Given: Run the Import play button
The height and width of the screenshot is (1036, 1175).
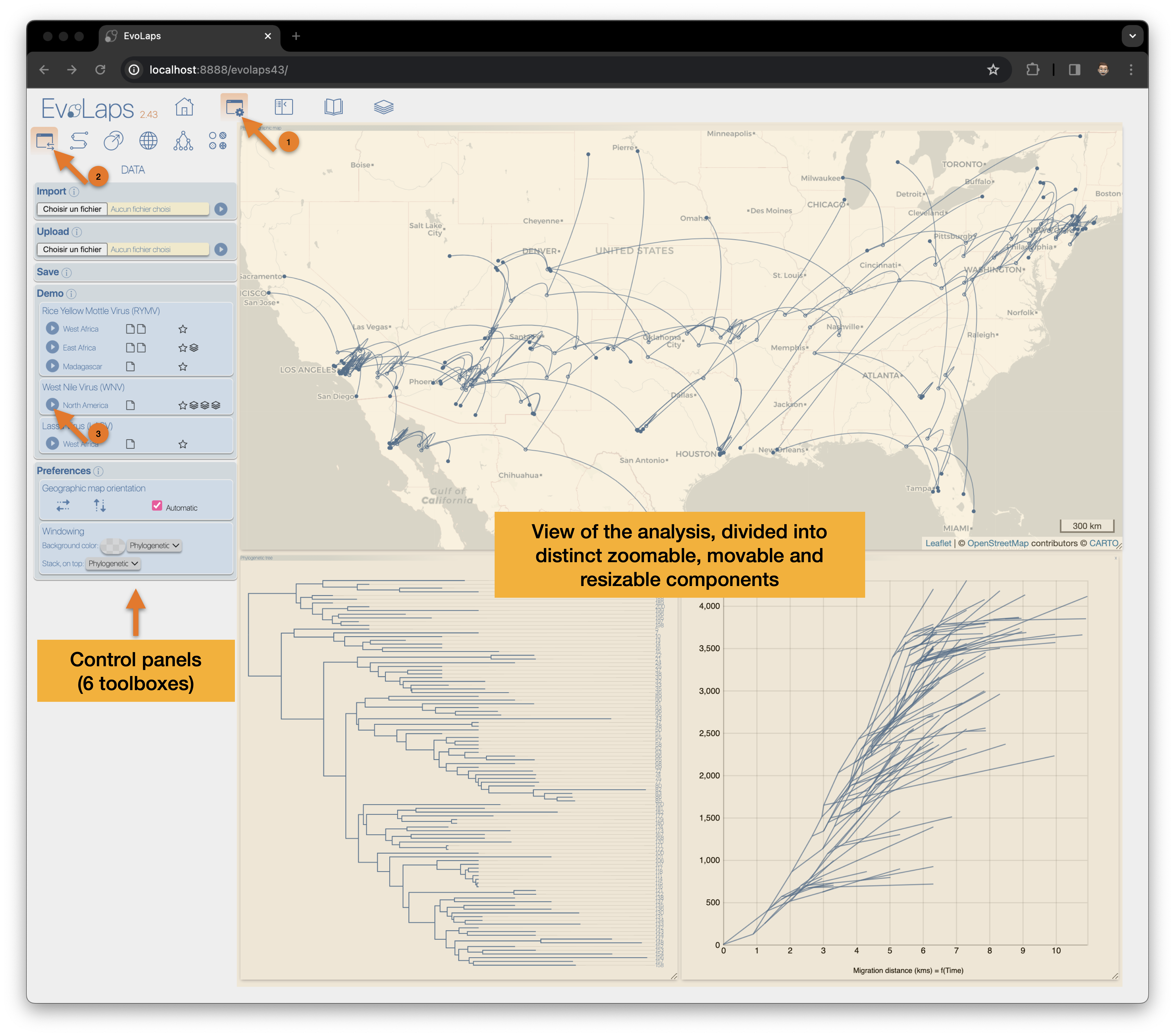Looking at the screenshot, I should (x=221, y=209).
